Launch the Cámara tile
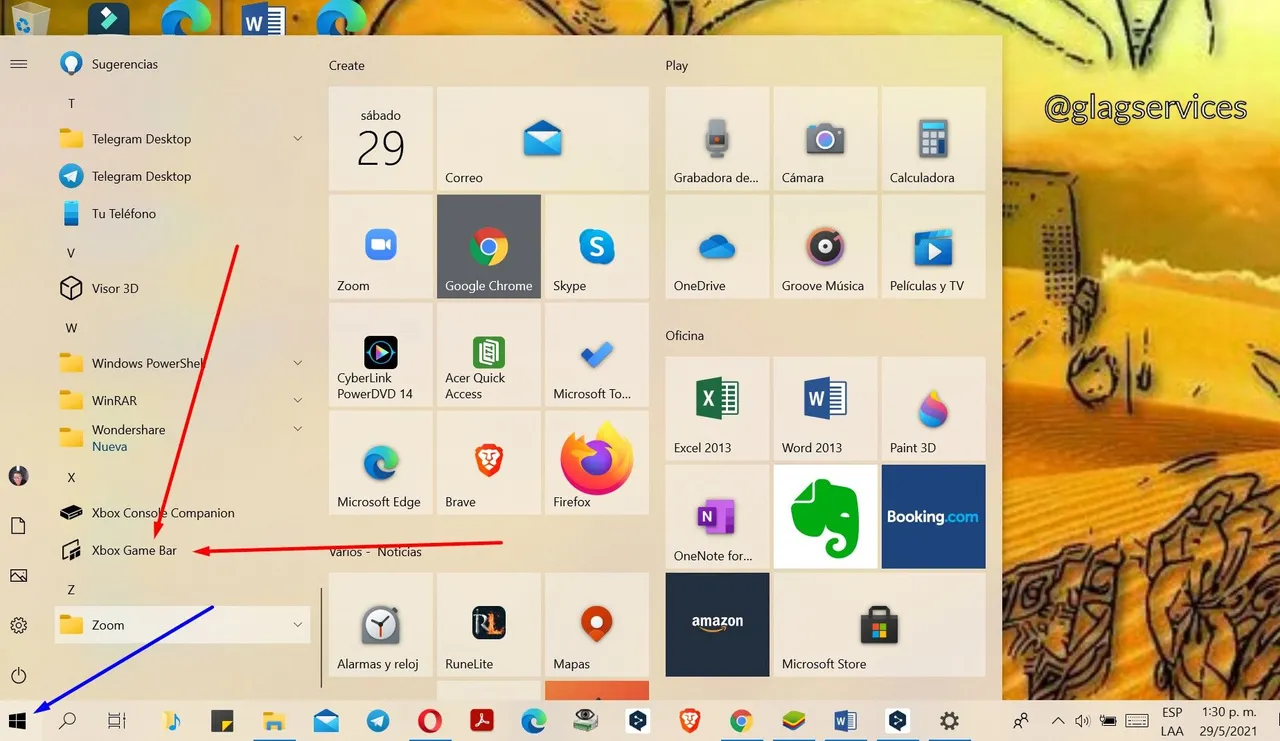The image size is (1280, 741). (825, 138)
